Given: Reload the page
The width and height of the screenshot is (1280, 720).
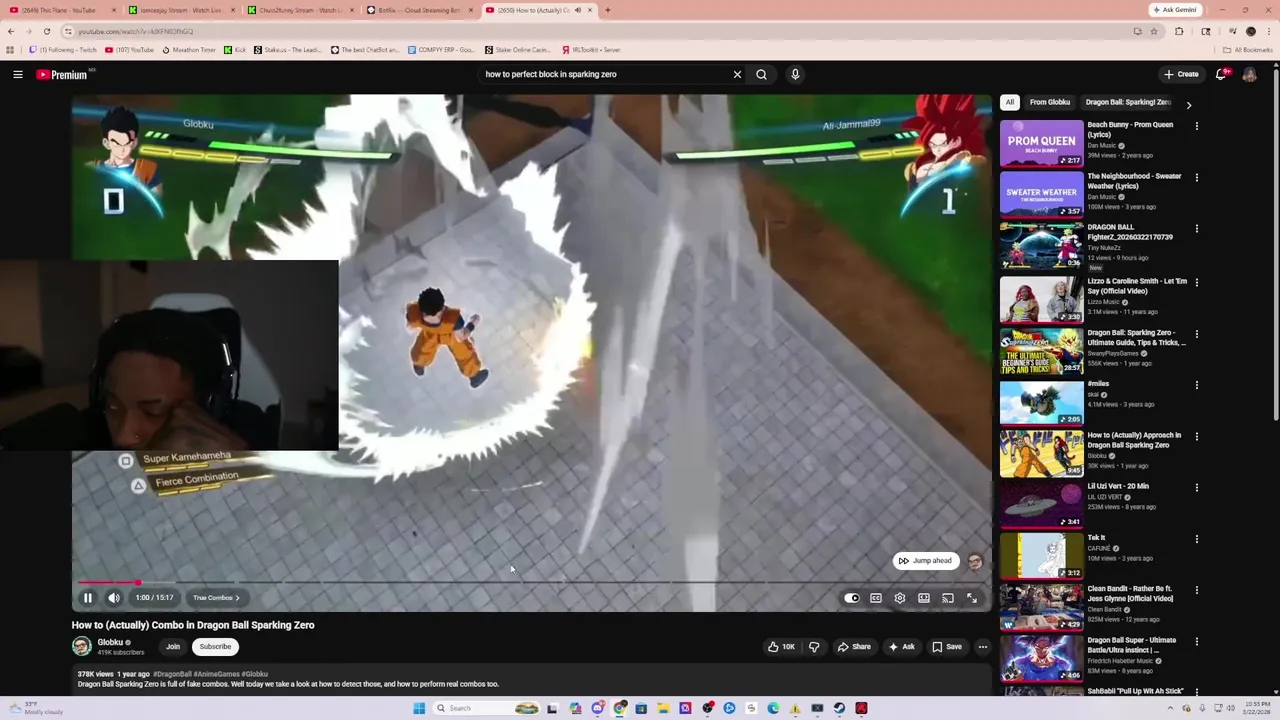Looking at the screenshot, I should click(x=46, y=31).
